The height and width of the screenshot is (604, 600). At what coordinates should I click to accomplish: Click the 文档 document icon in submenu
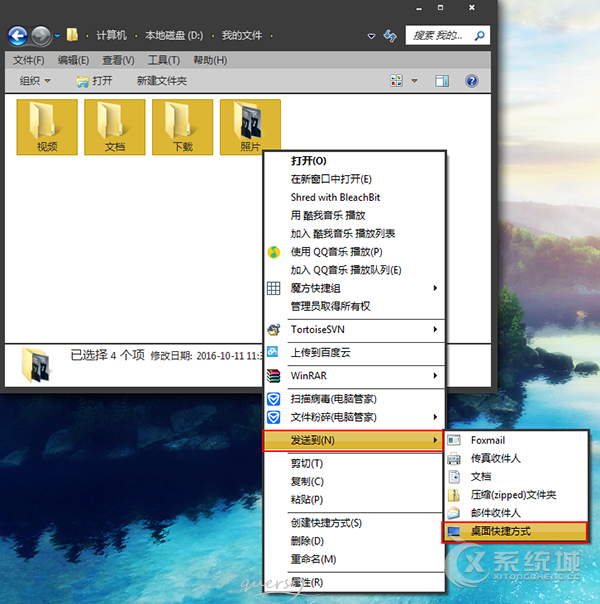point(454,477)
